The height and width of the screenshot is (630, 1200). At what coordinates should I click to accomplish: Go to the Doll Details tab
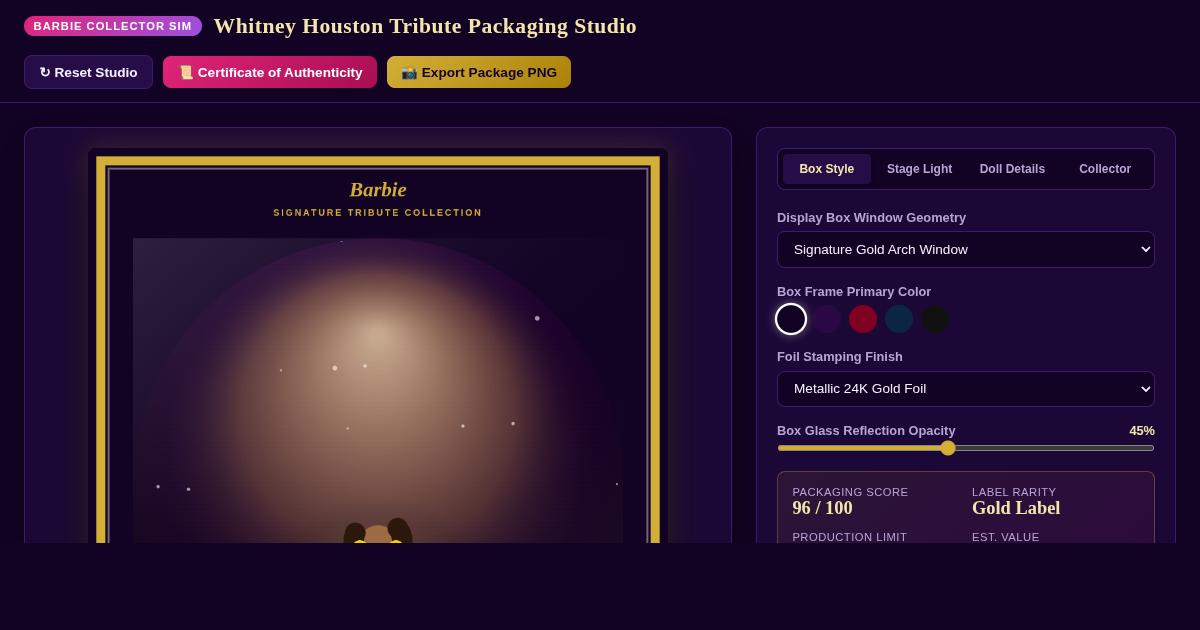(1012, 169)
